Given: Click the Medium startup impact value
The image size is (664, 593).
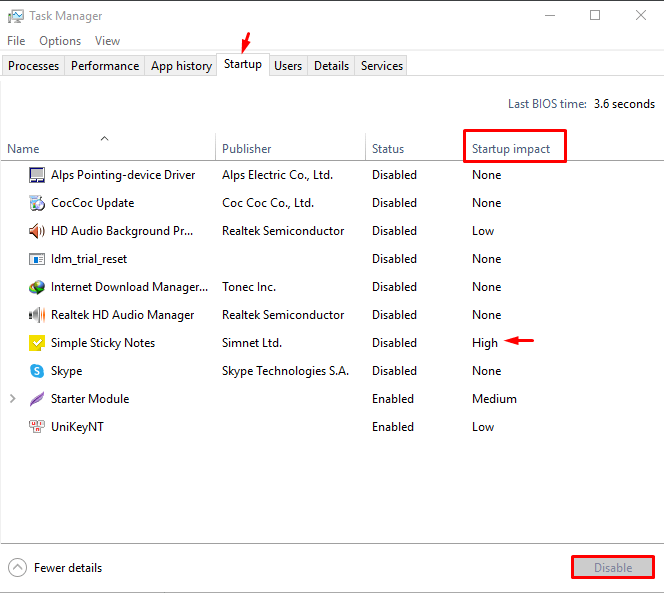Looking at the screenshot, I should tap(494, 399).
